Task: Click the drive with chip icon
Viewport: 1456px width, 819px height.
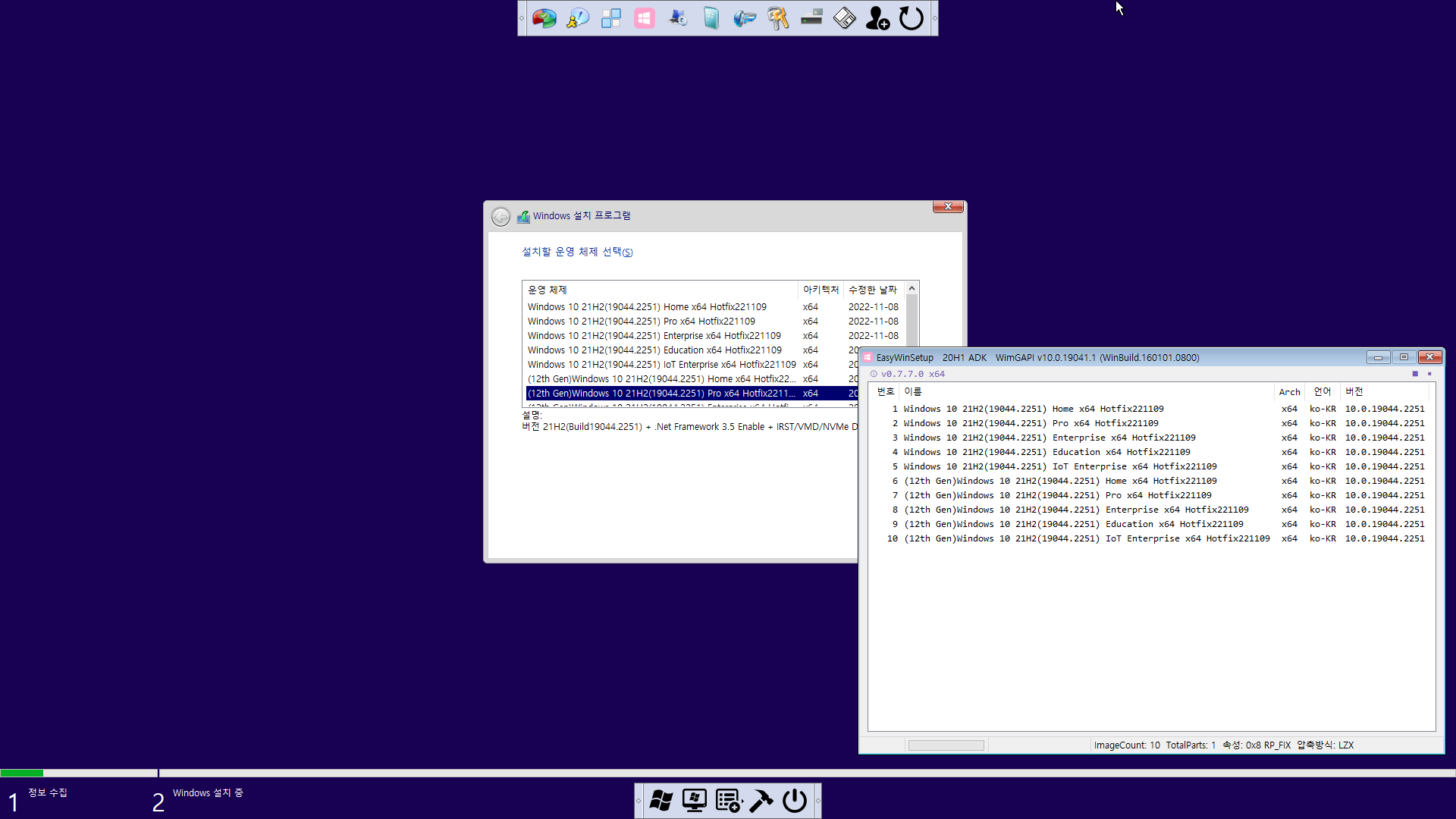Action: click(811, 18)
